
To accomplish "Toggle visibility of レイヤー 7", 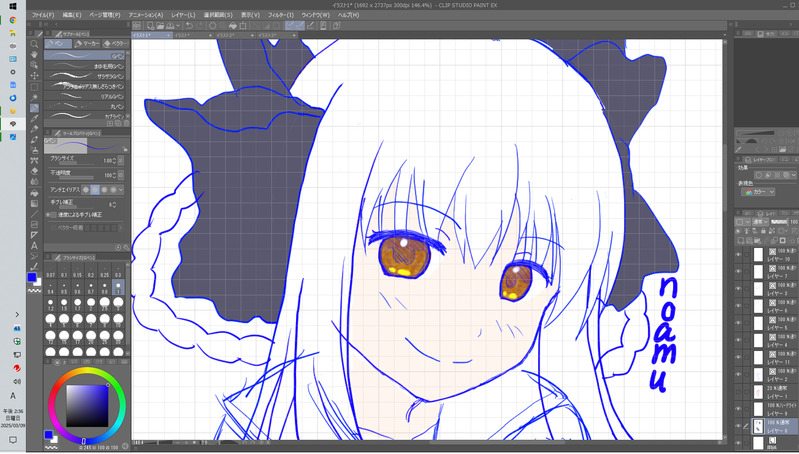I will click(x=738, y=272).
